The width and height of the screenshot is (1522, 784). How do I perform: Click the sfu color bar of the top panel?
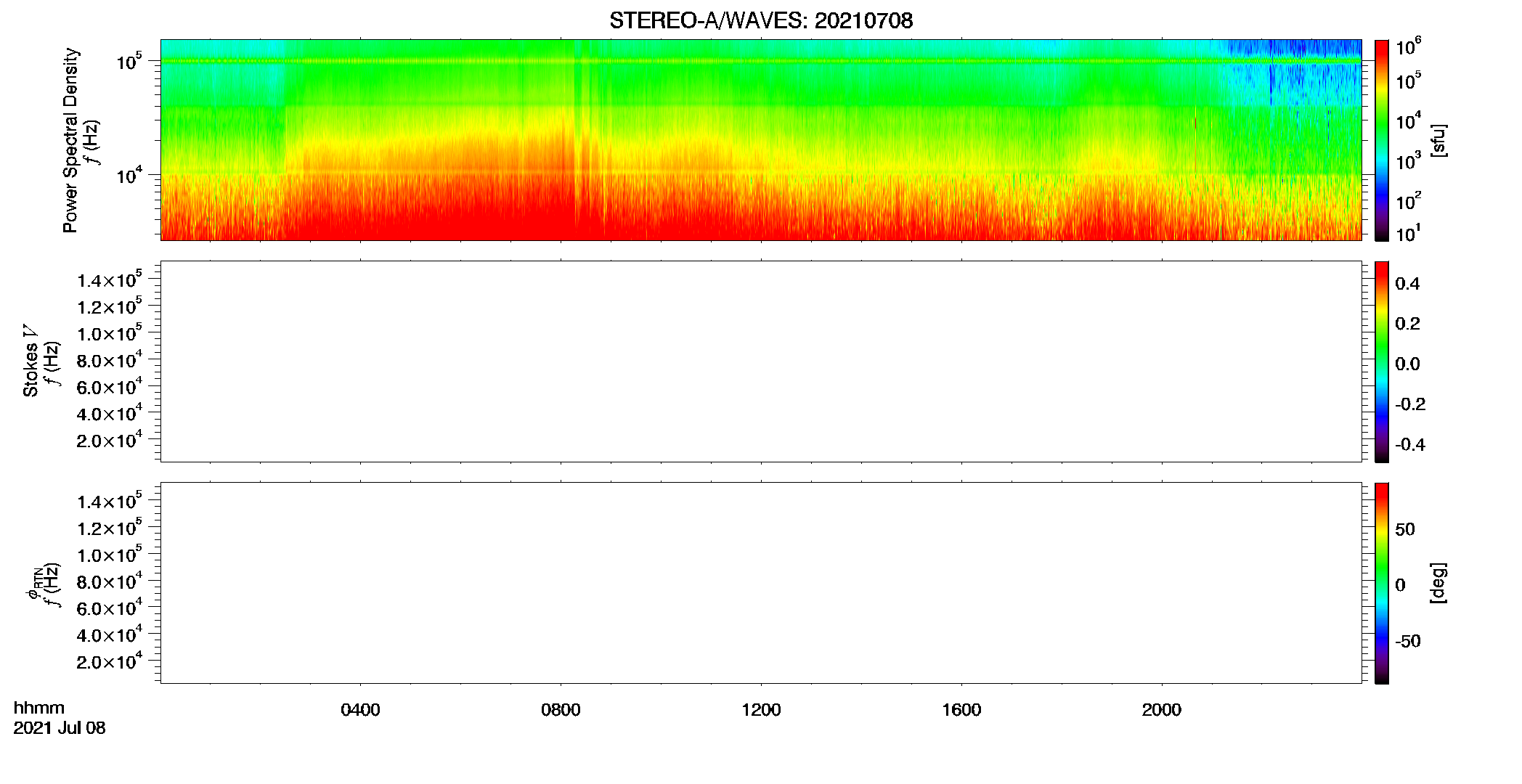1381,140
